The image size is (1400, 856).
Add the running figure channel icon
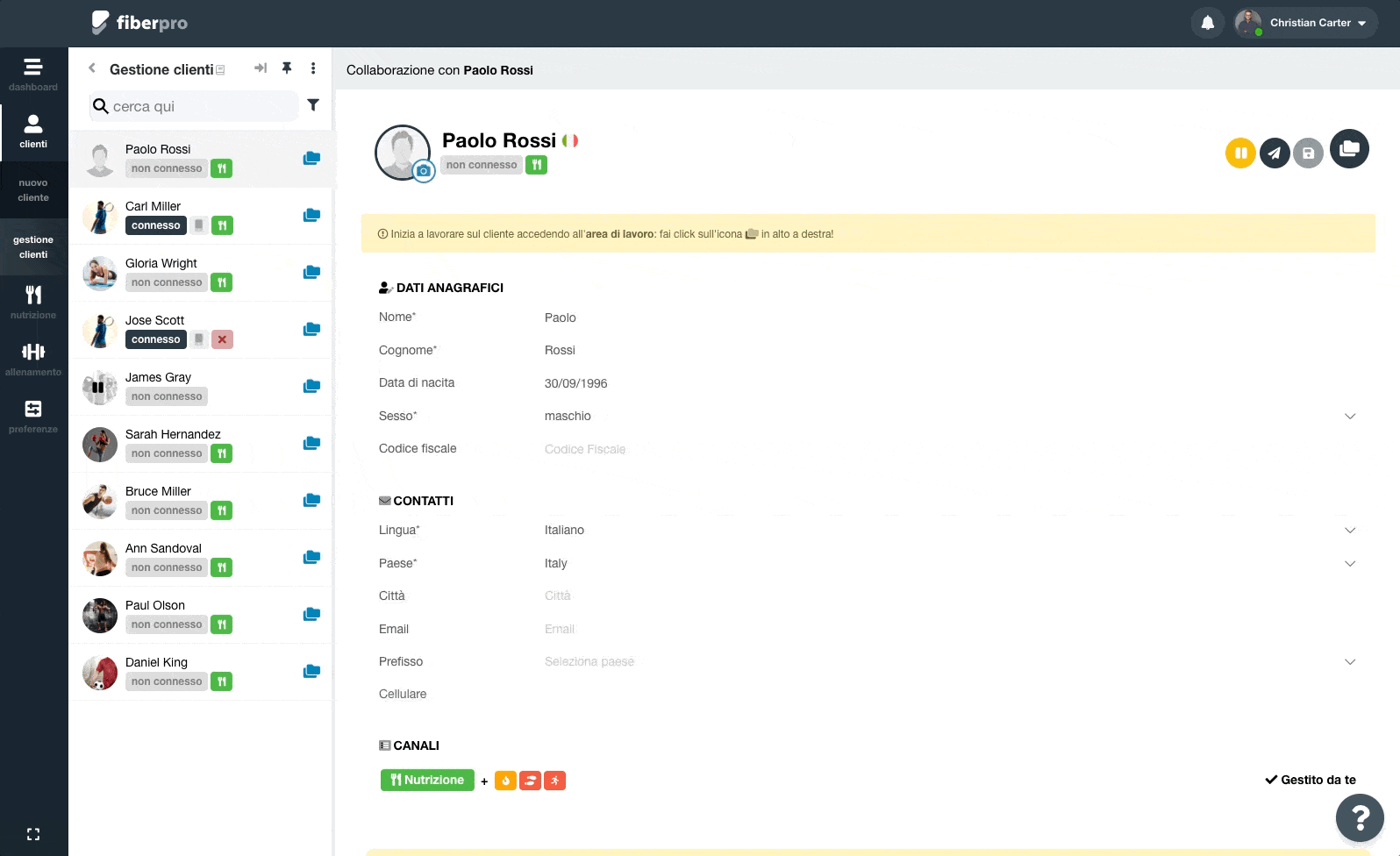(554, 781)
